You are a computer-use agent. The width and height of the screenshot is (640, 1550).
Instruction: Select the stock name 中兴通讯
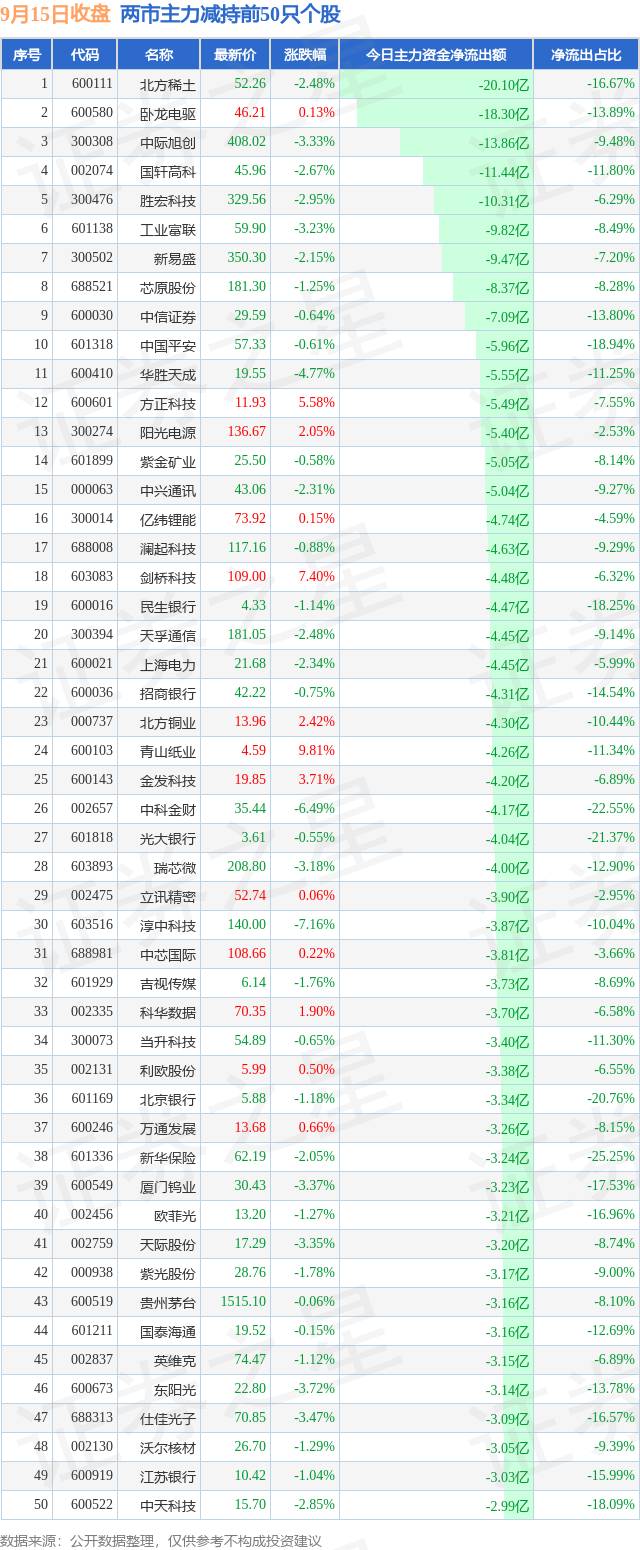(x=168, y=490)
